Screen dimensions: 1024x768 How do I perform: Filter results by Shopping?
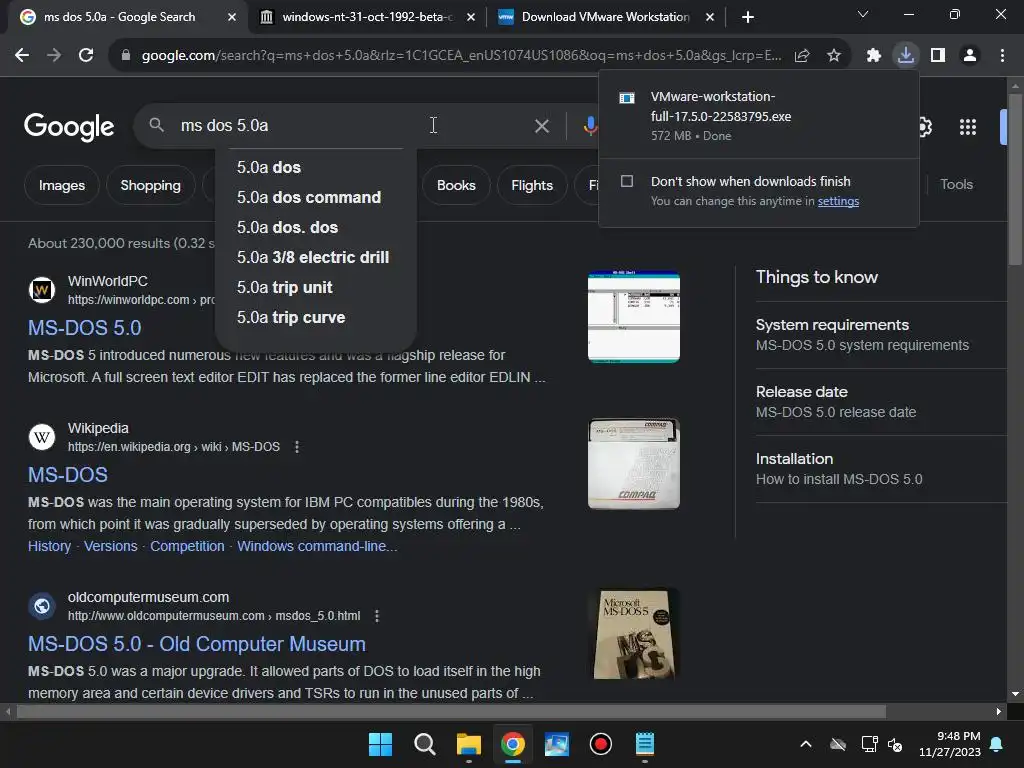pos(150,185)
